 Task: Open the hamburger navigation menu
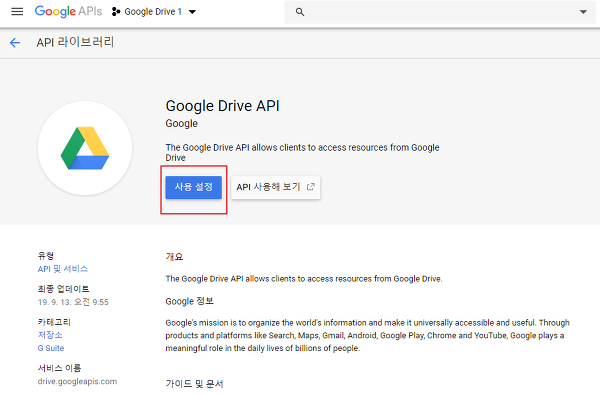pyautogui.click(x=17, y=11)
